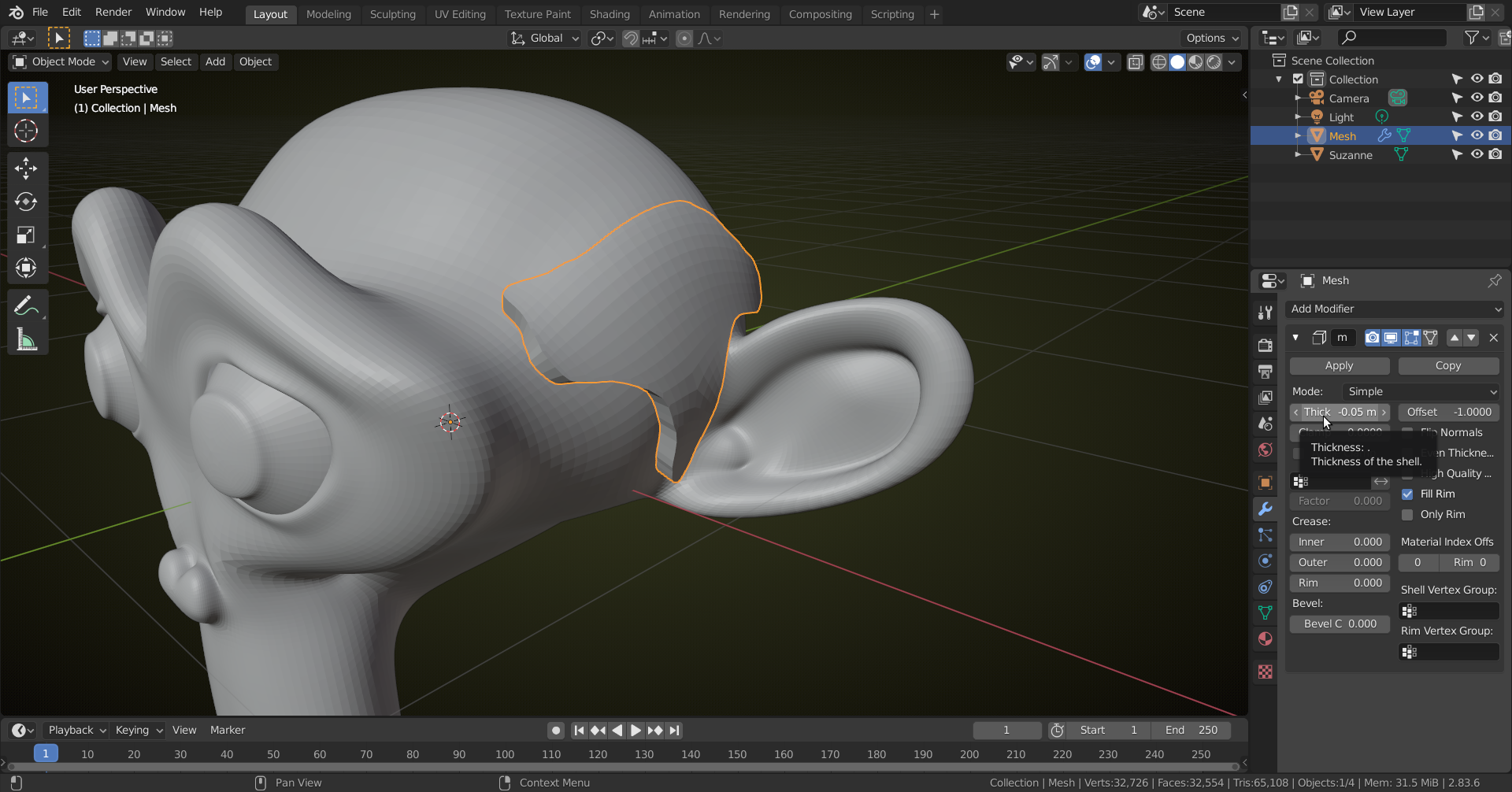1512x792 pixels.
Task: Open the viewport Options dropdown
Action: point(1211,39)
